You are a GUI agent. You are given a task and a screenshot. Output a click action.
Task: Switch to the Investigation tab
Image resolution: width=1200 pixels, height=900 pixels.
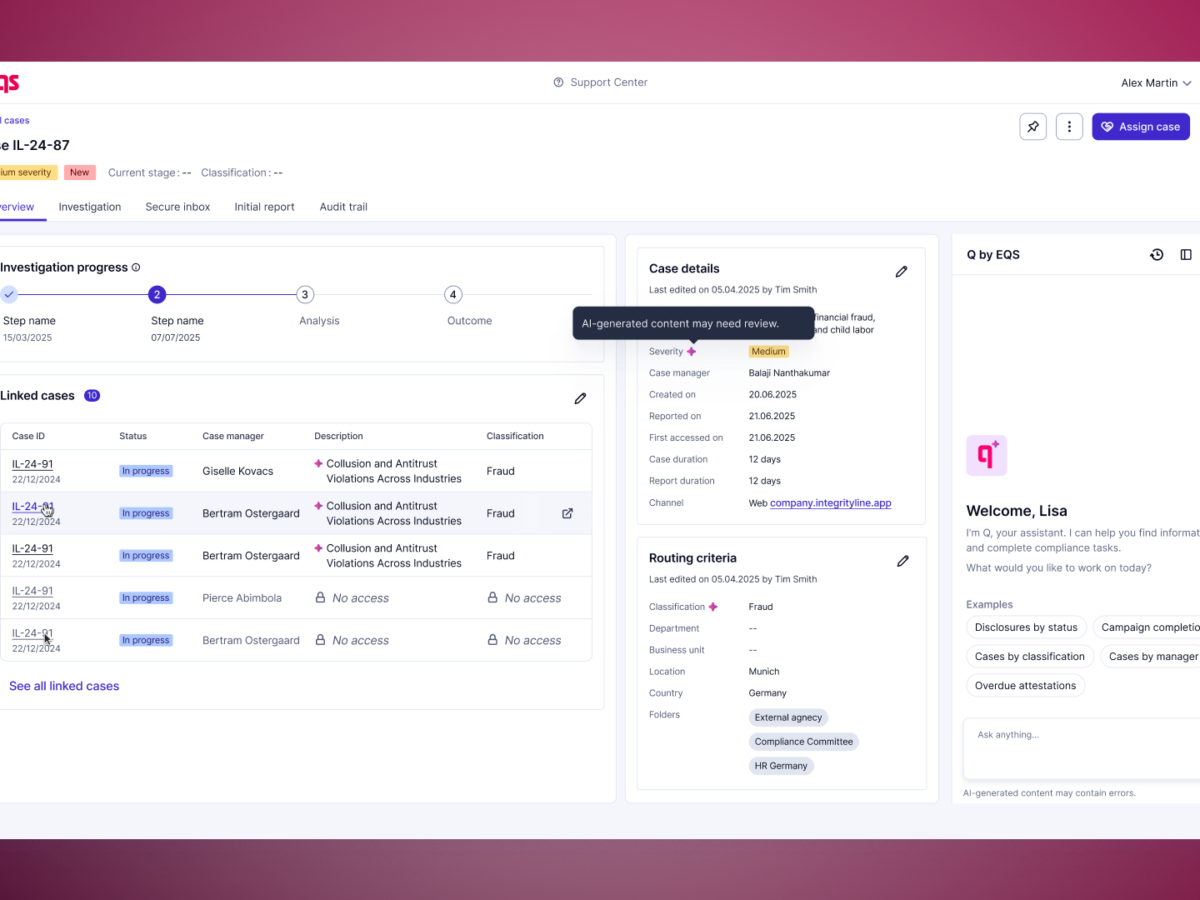click(90, 207)
